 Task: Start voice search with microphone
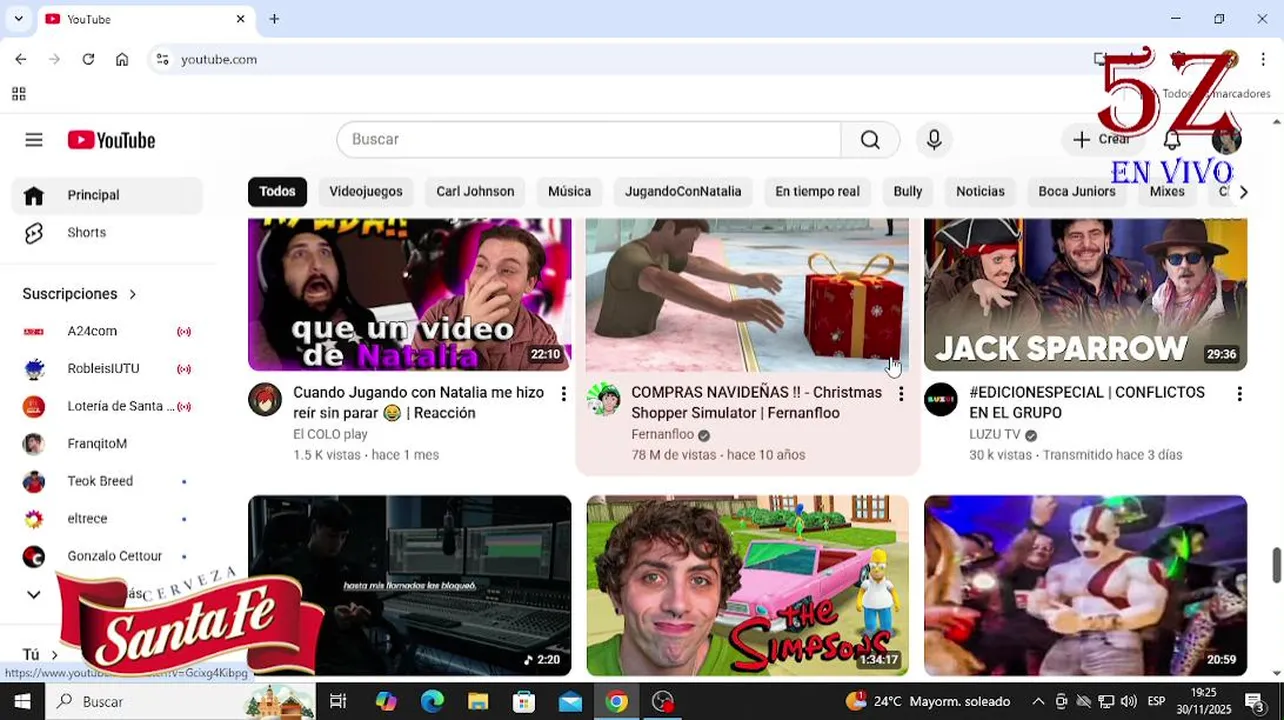click(x=934, y=140)
